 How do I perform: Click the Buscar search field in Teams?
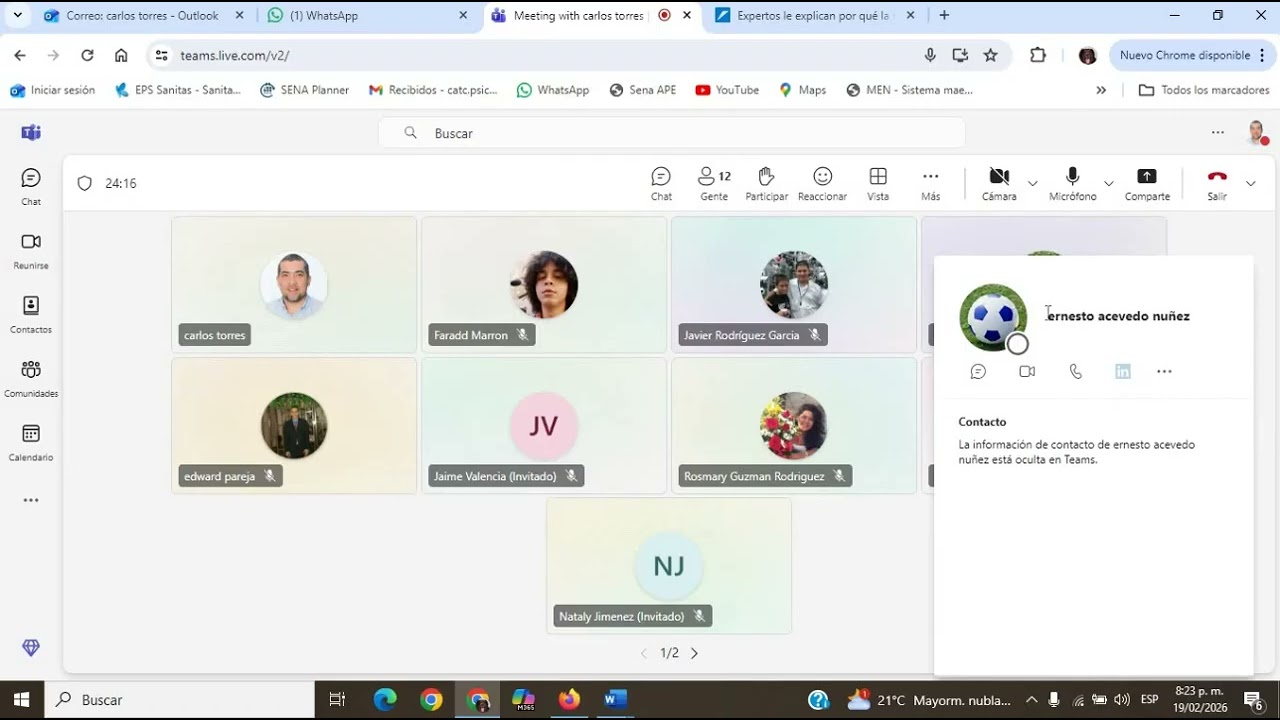click(672, 133)
